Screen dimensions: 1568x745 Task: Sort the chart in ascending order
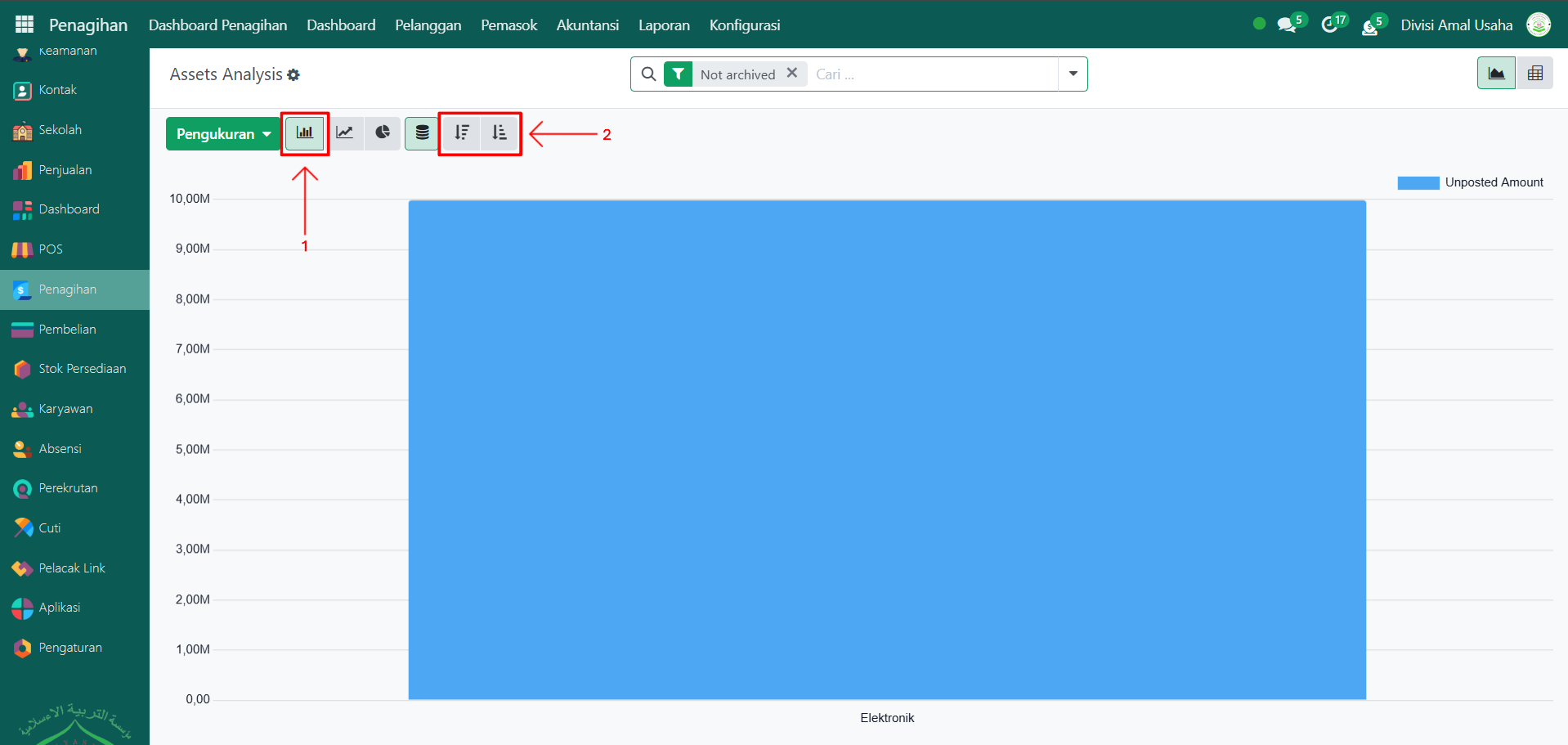pos(500,133)
